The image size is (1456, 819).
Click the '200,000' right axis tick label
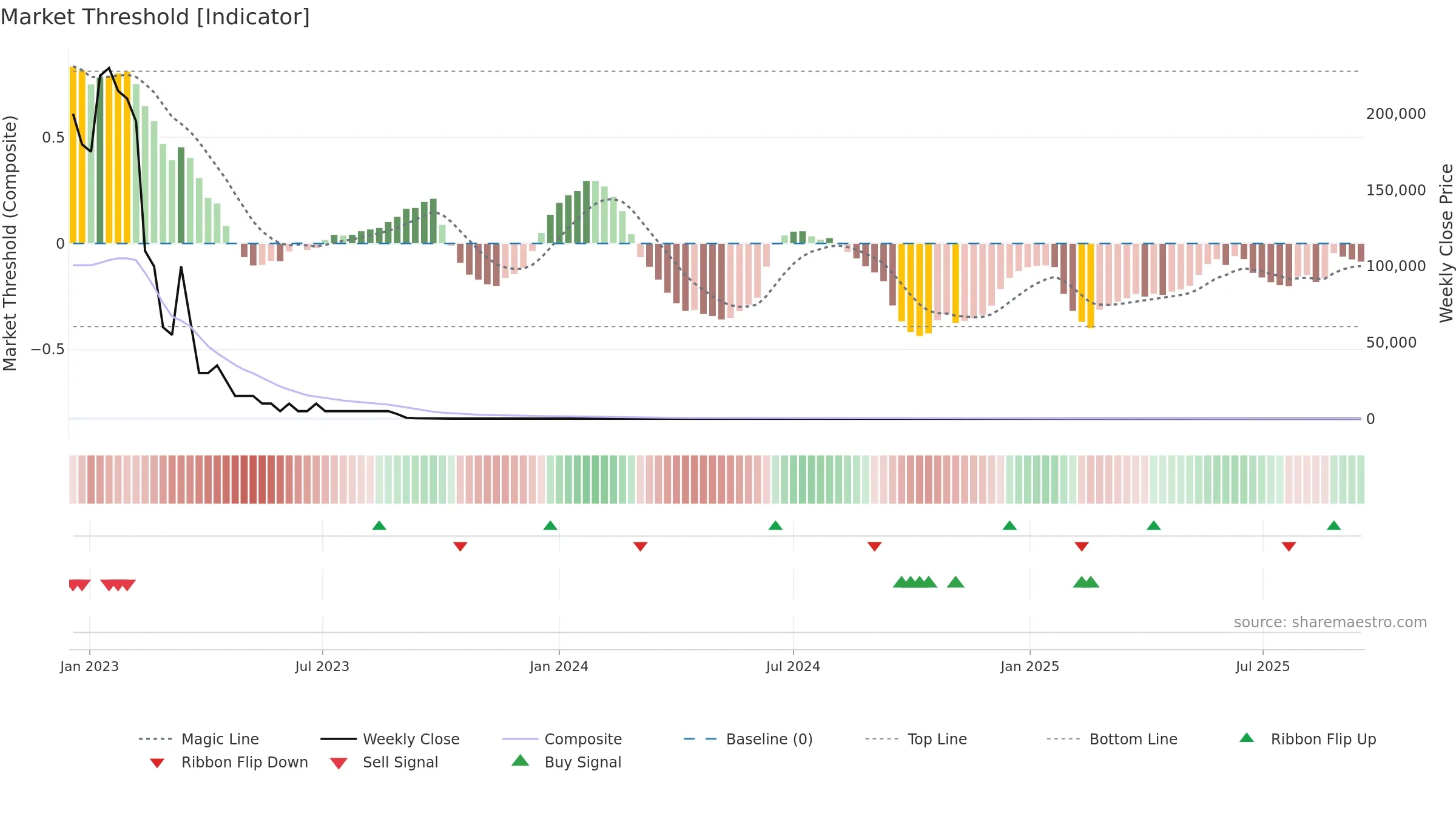click(1396, 114)
